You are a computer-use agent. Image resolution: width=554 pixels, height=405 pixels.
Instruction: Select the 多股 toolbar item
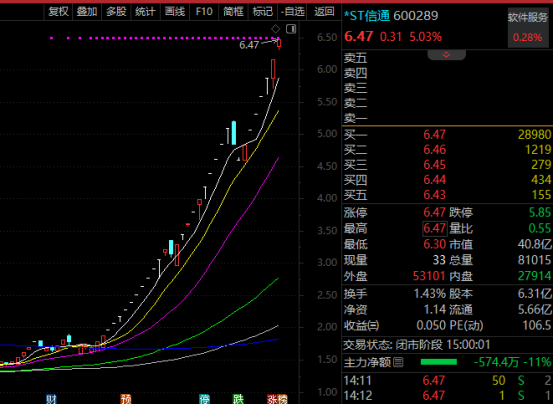(x=116, y=12)
